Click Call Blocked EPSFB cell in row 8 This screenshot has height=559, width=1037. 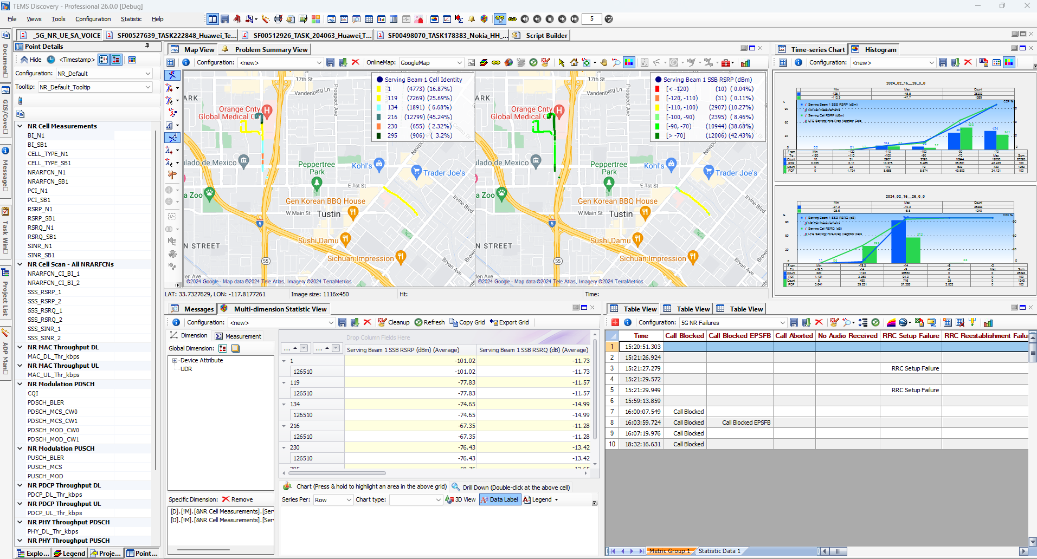point(740,423)
